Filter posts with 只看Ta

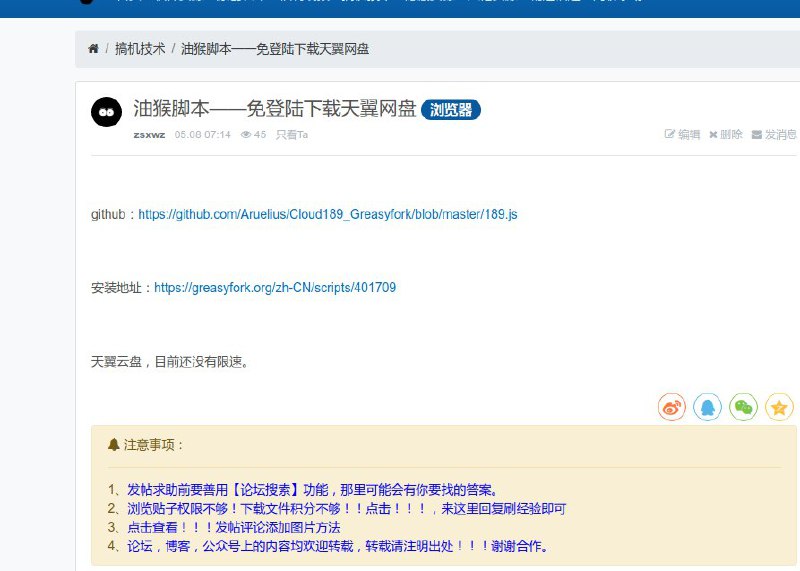tap(292, 135)
